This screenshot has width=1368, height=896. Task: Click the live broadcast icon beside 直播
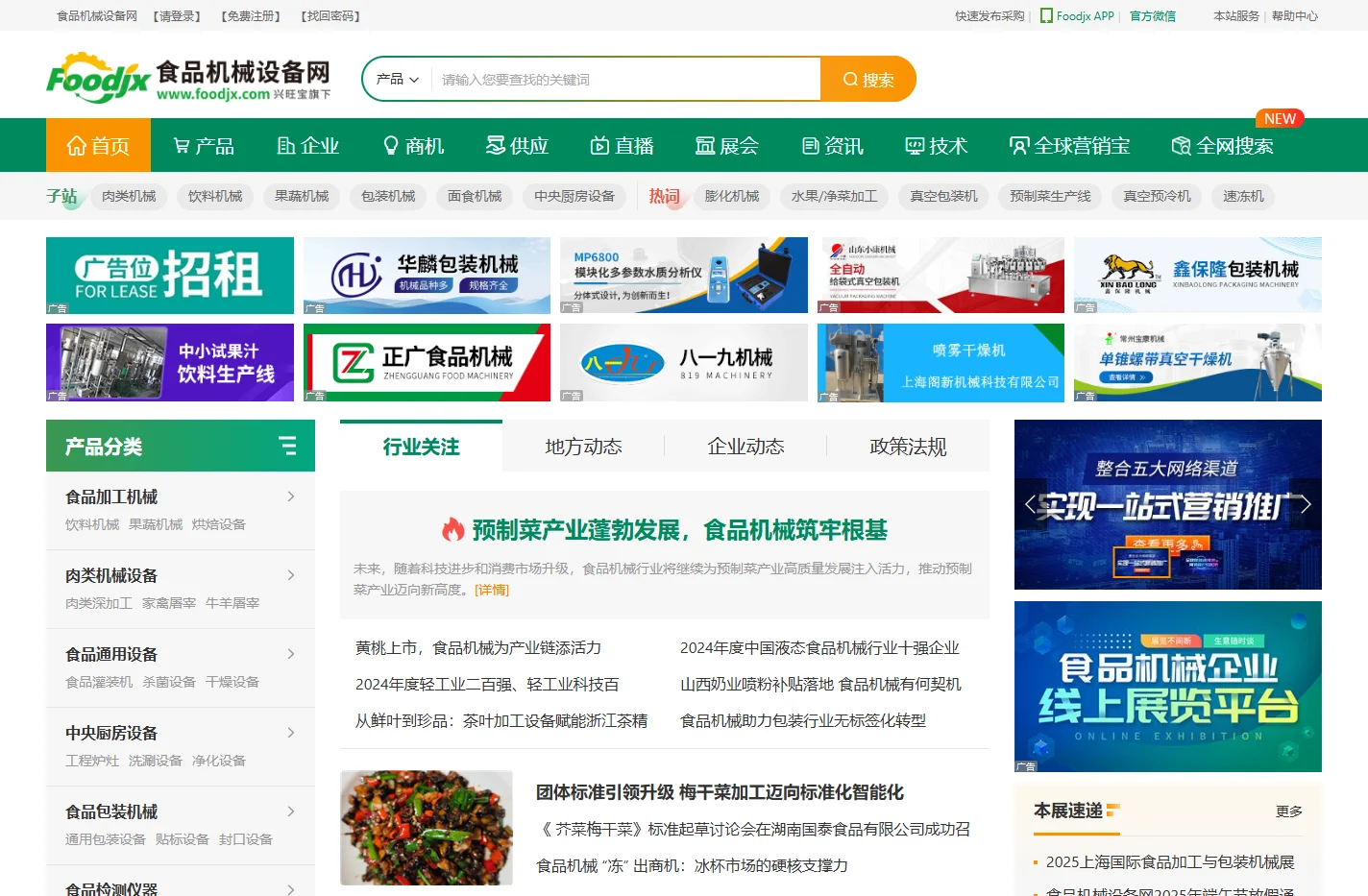pyautogui.click(x=599, y=146)
